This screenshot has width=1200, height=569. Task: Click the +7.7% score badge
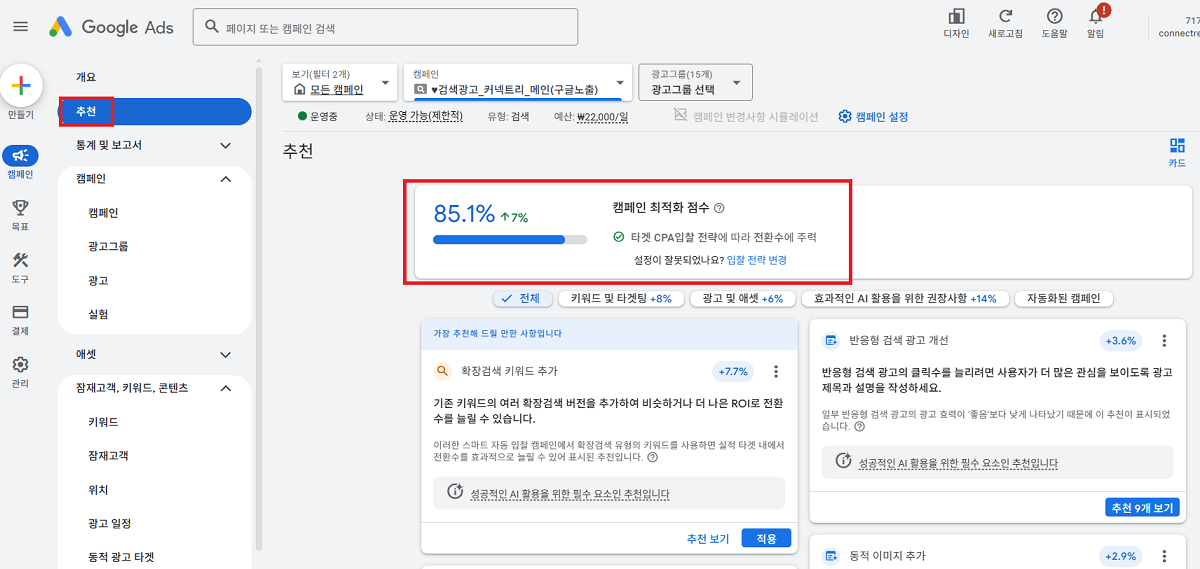coord(733,371)
